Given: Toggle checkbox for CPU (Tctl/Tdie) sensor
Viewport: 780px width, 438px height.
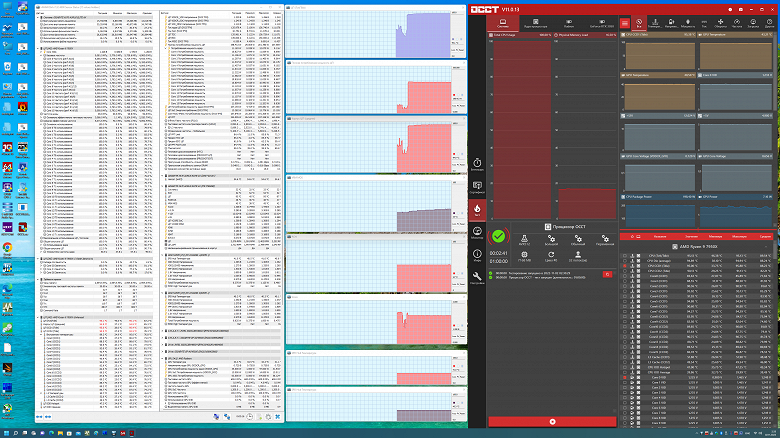Looking at the screenshot, I should tap(625, 256).
